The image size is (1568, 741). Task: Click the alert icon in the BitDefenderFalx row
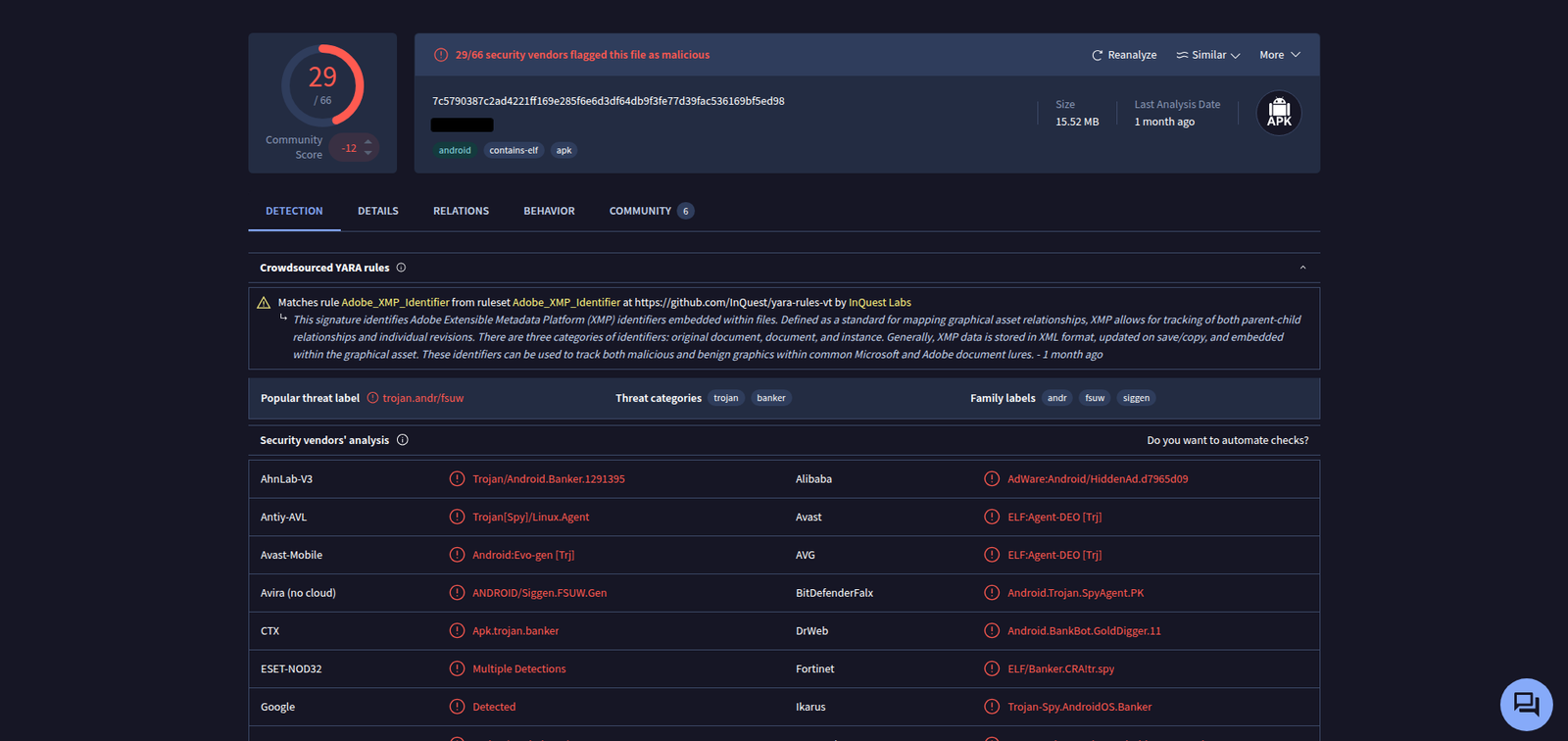coord(992,593)
